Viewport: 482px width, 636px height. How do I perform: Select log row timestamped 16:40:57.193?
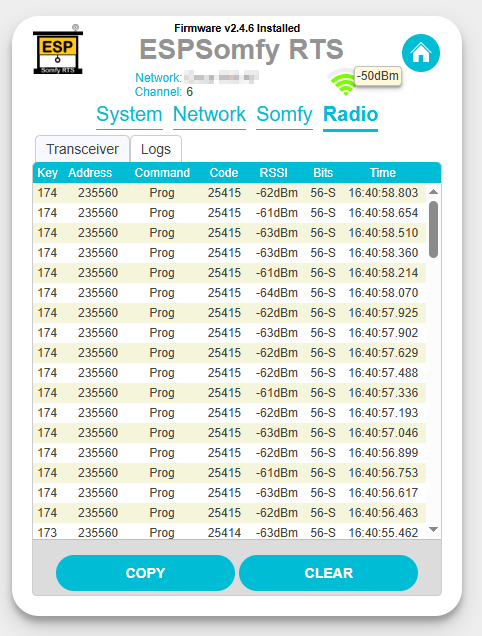click(230, 413)
